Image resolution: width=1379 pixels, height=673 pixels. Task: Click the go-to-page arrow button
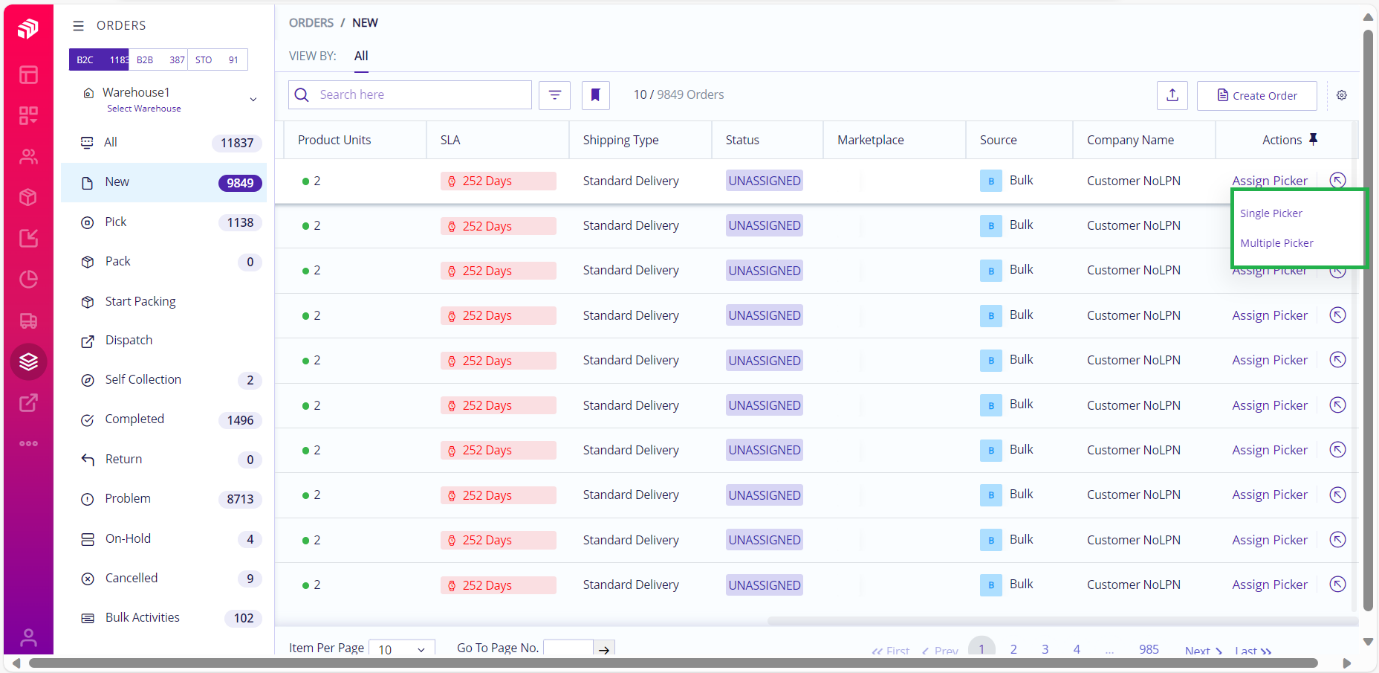604,649
